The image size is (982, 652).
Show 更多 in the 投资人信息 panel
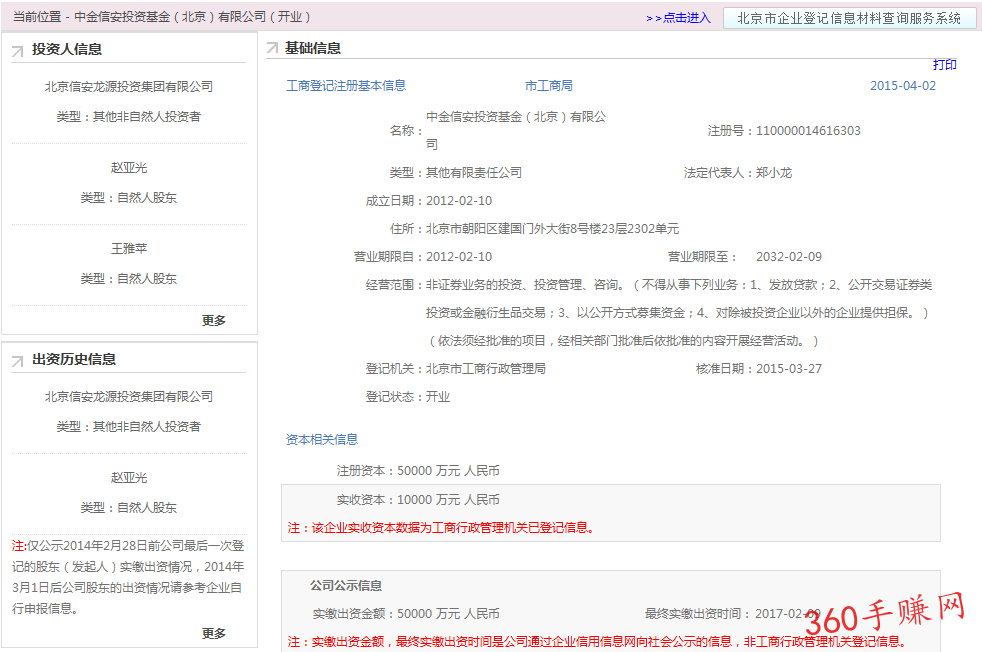(214, 321)
